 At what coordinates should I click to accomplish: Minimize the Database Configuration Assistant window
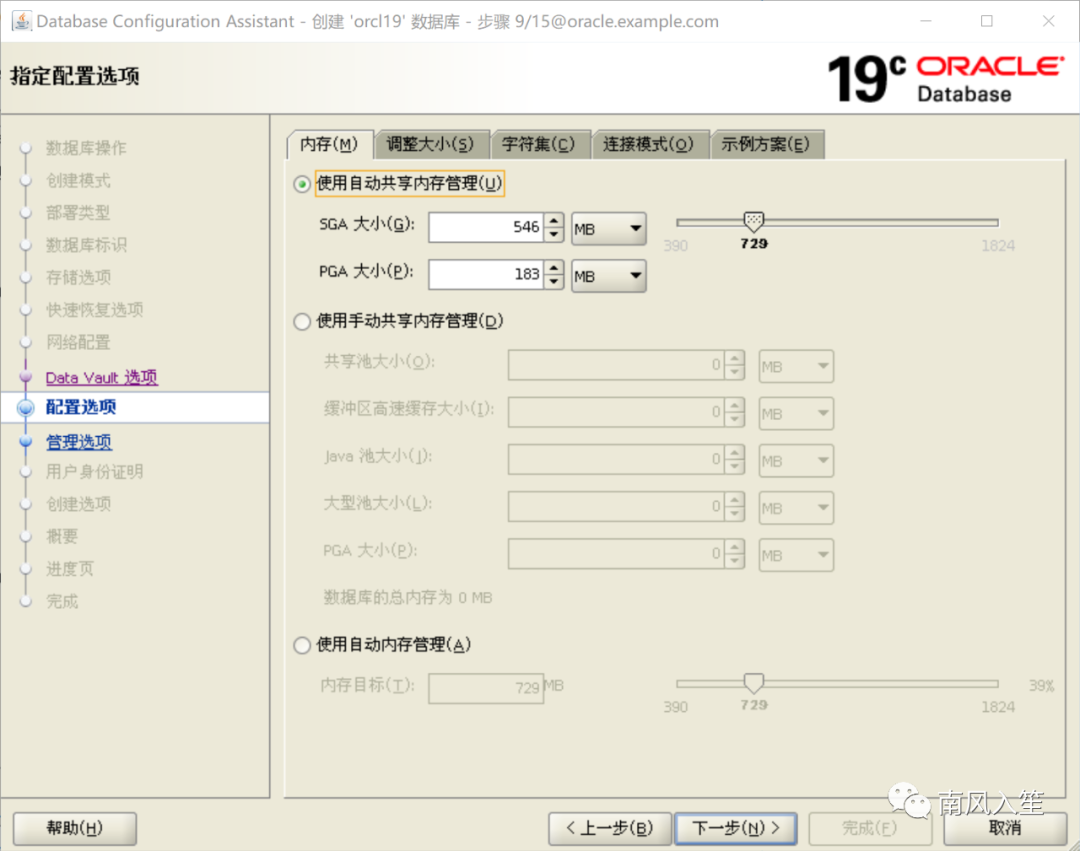926,21
